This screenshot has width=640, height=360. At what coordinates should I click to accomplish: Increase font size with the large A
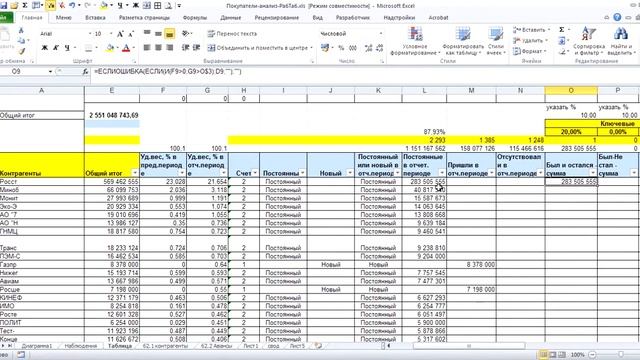click(120, 34)
